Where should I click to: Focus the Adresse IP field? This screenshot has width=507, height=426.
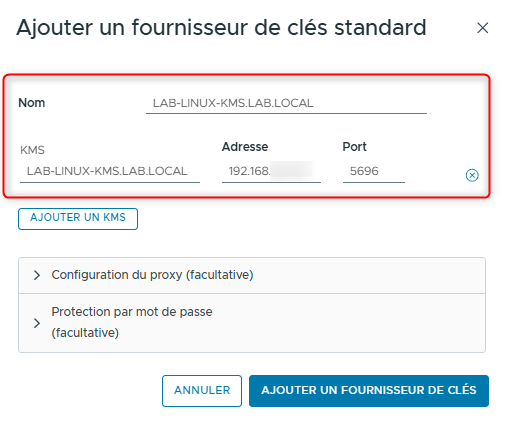pos(271,171)
